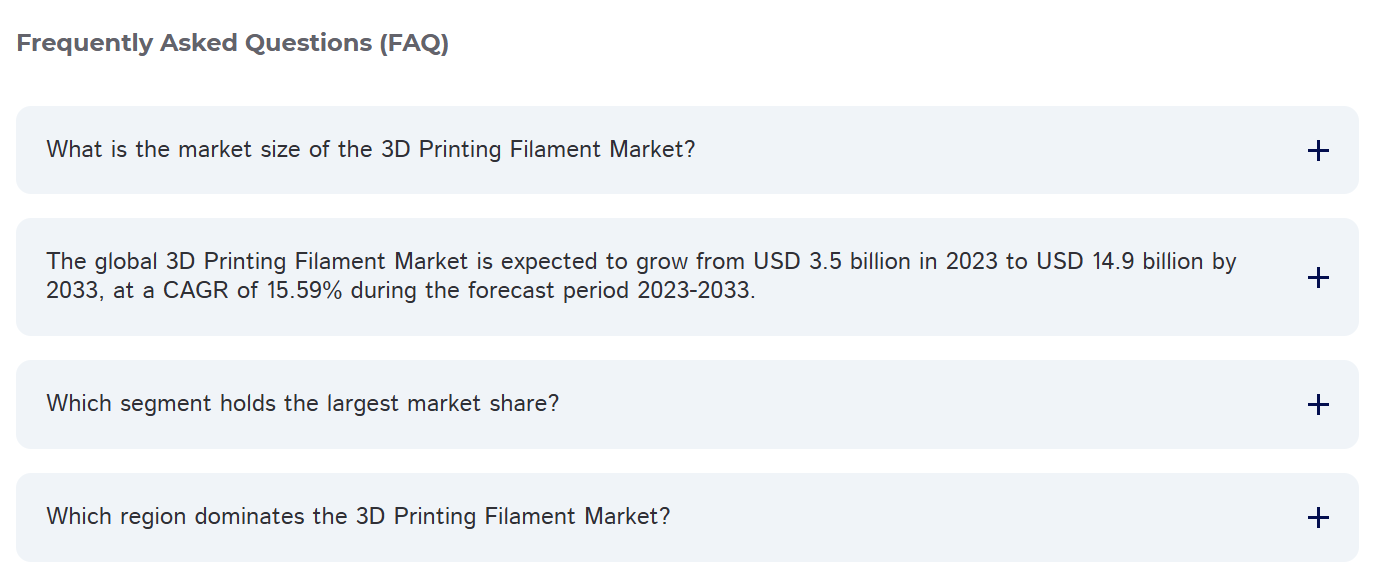Click "largest market share?" phrase
Screen dimensions: 1377x580
[x=442, y=404]
